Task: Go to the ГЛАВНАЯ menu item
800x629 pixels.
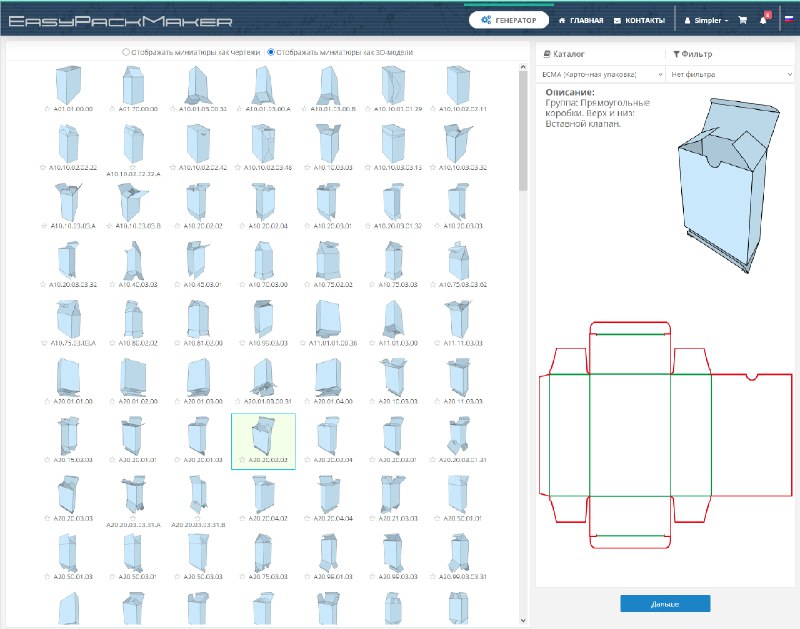Action: [581, 20]
